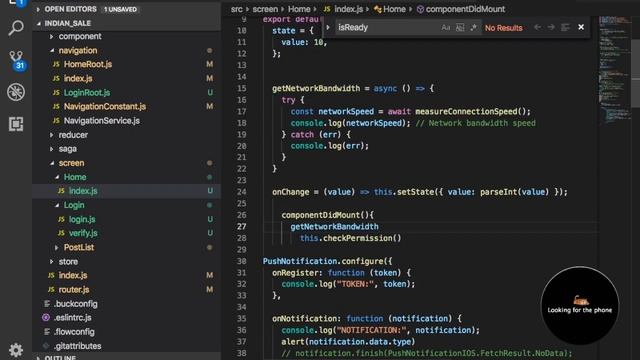The height and width of the screenshot is (360, 640).
Task: Click line number 15 in gutter
Action: (x=242, y=88)
